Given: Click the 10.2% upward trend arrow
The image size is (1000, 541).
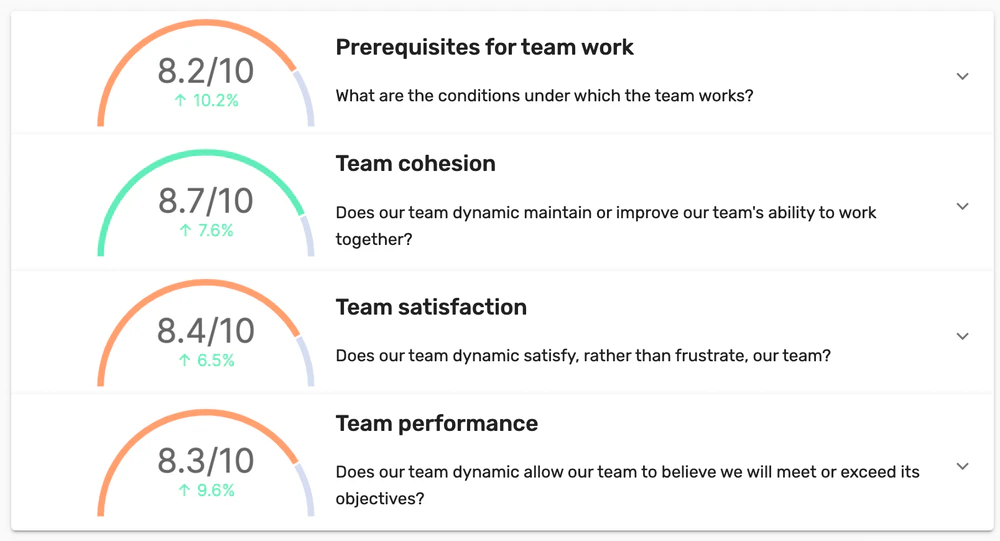Looking at the screenshot, I should [x=180, y=100].
